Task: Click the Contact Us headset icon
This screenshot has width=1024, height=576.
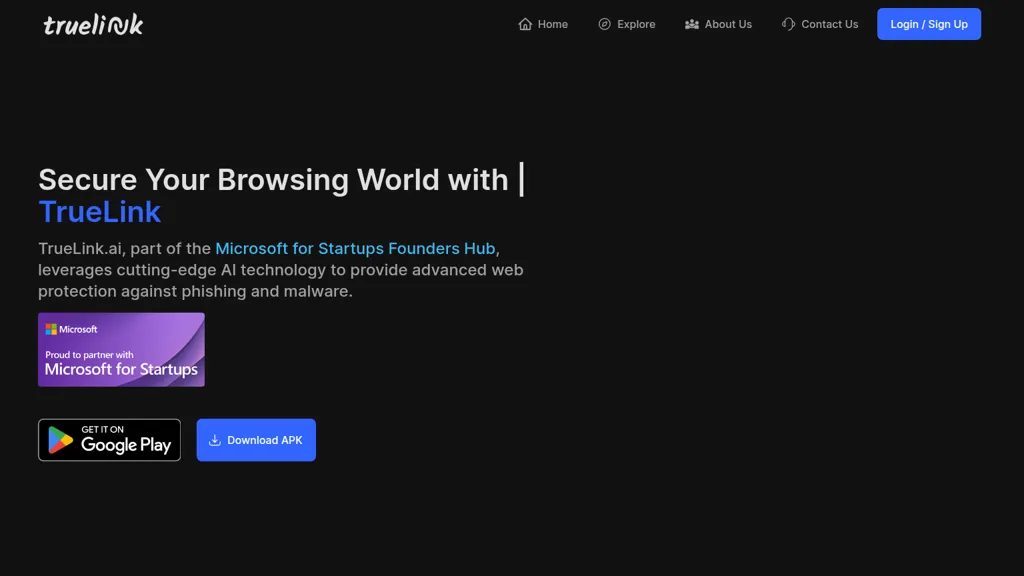Action: click(x=788, y=24)
